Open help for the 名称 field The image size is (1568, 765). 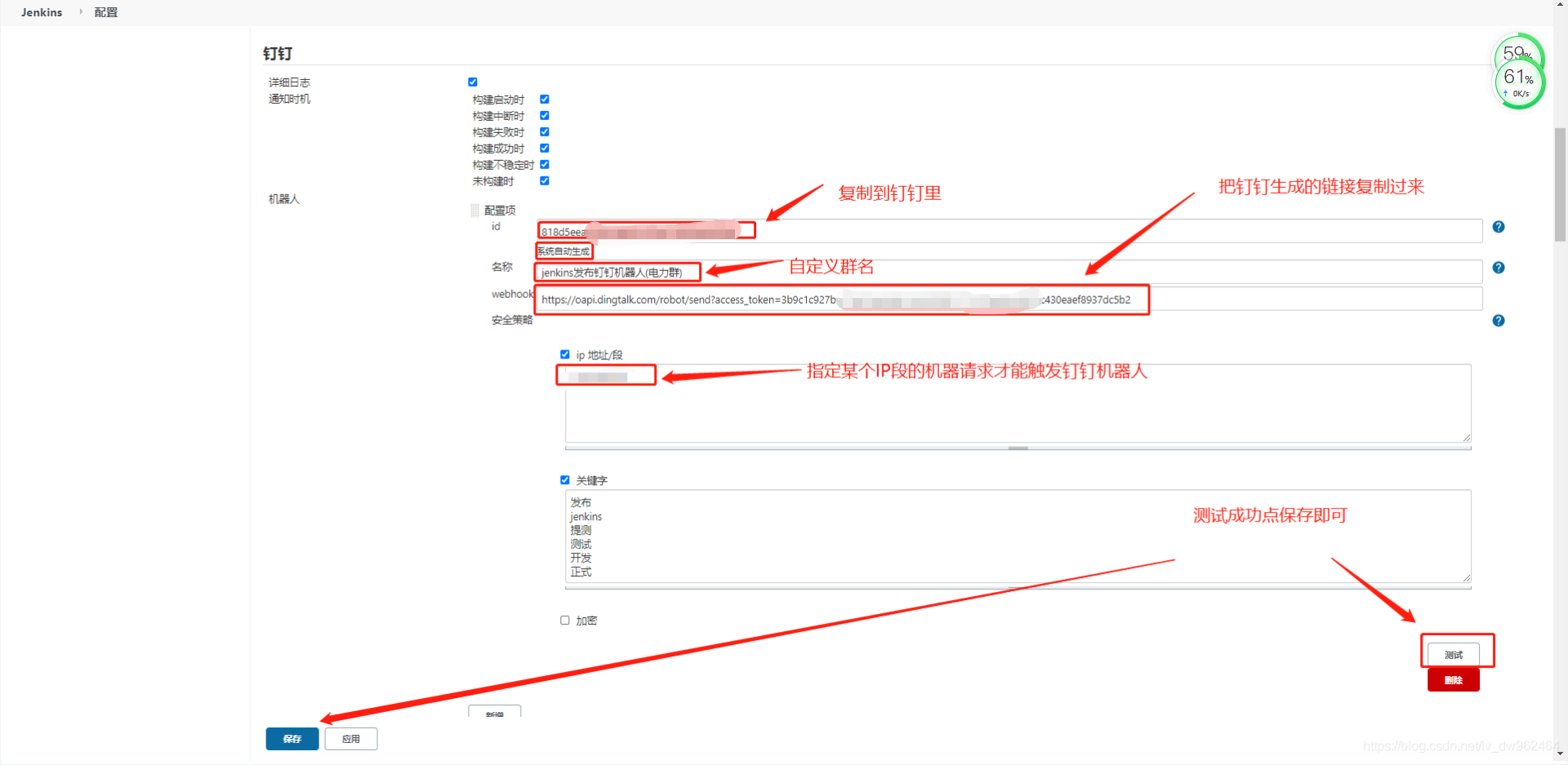pyautogui.click(x=1499, y=268)
